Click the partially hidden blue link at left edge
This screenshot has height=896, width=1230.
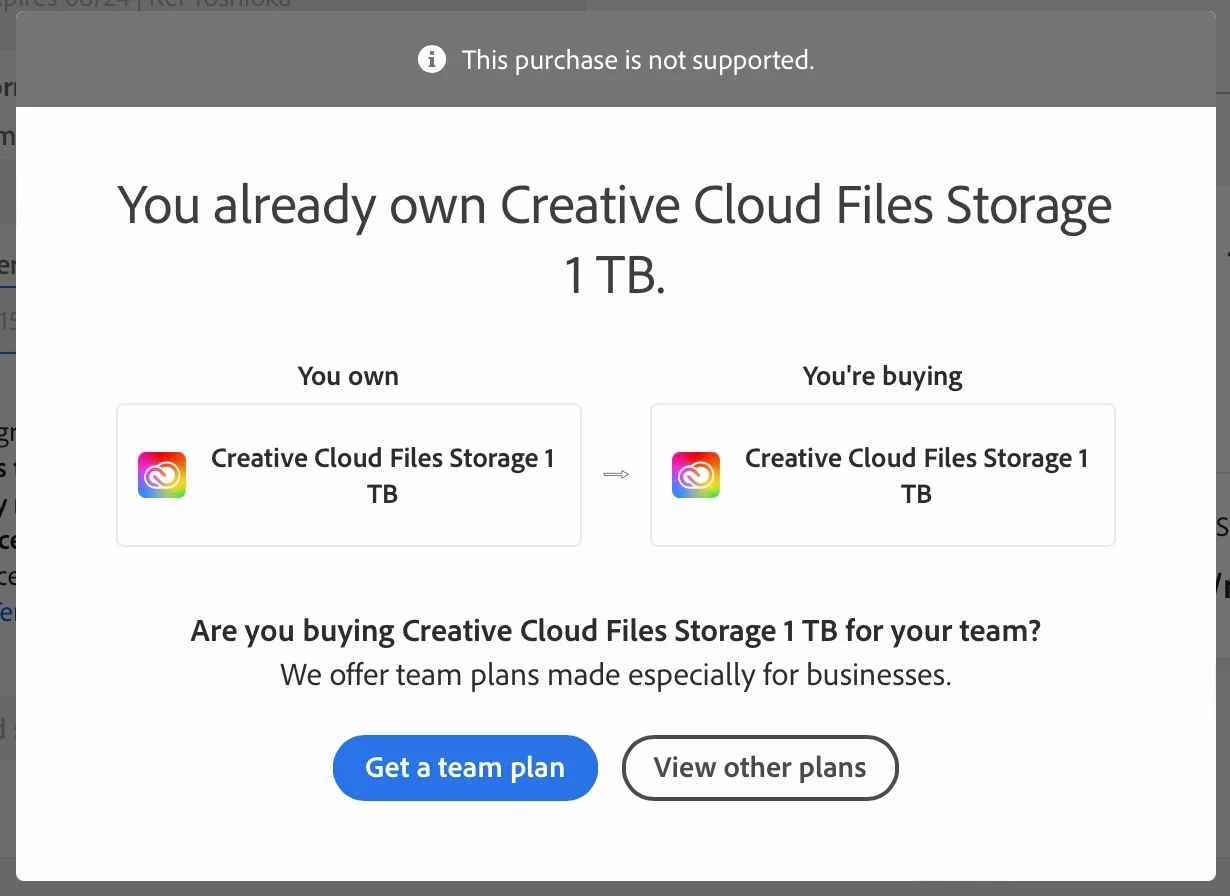pyautogui.click(x=7, y=612)
